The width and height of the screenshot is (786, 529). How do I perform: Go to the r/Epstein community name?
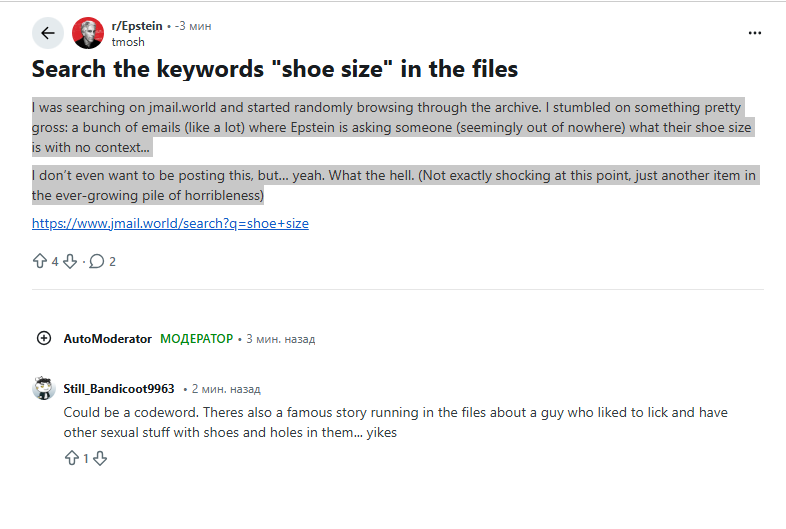pos(137,26)
